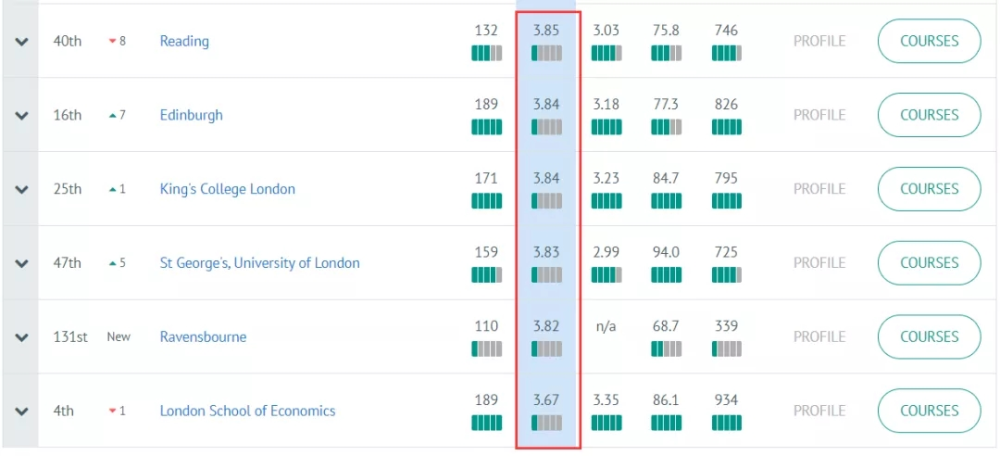The image size is (1000, 456).
Task: Click the red down arrow beside Reading rank
Action: point(112,41)
